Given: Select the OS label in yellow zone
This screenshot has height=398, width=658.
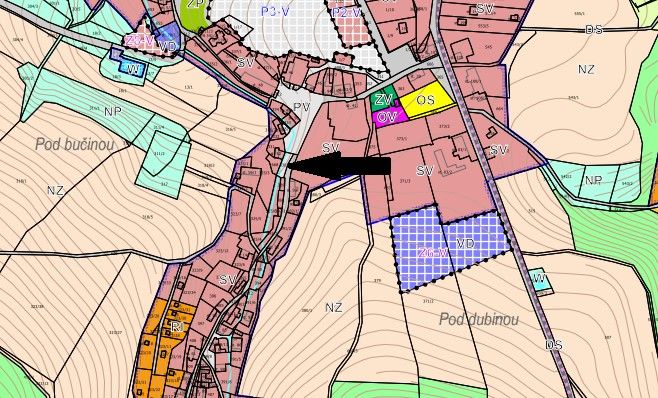Looking at the screenshot, I should tap(426, 100).
